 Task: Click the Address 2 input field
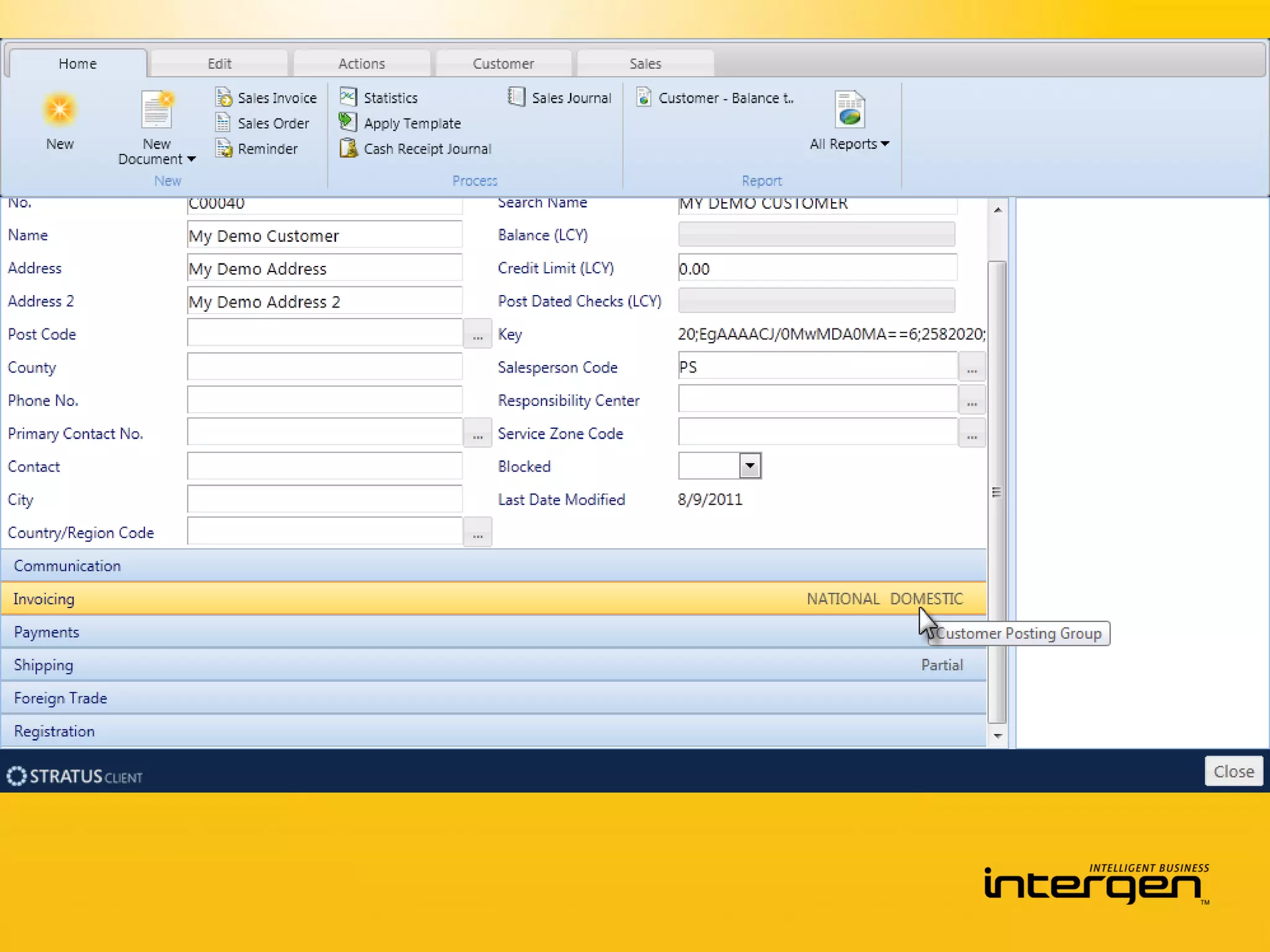pos(324,301)
